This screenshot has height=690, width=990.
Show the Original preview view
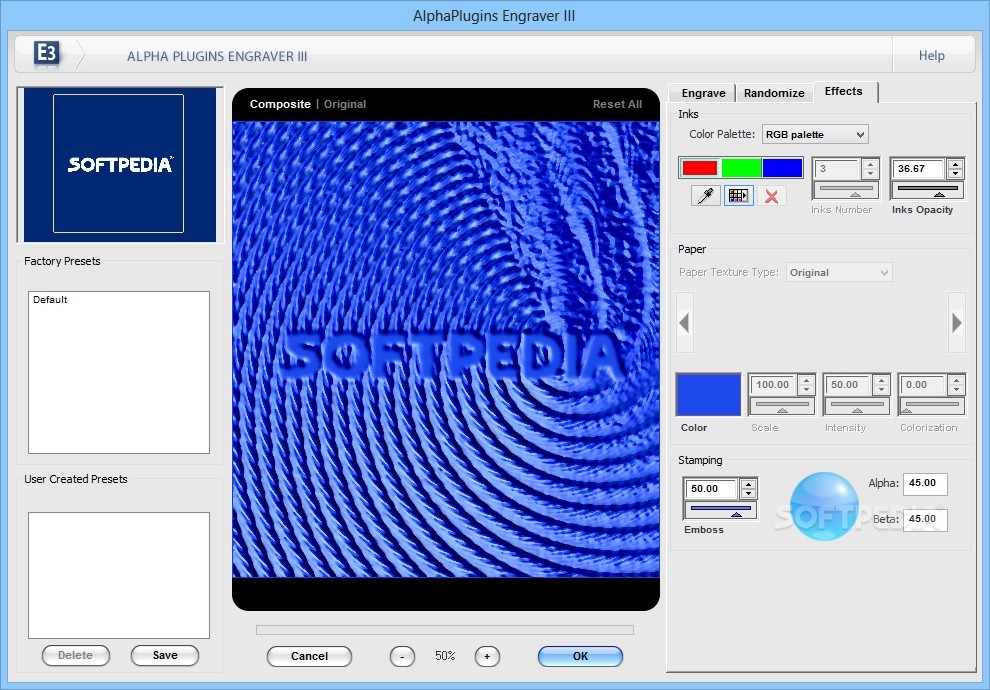(x=345, y=104)
